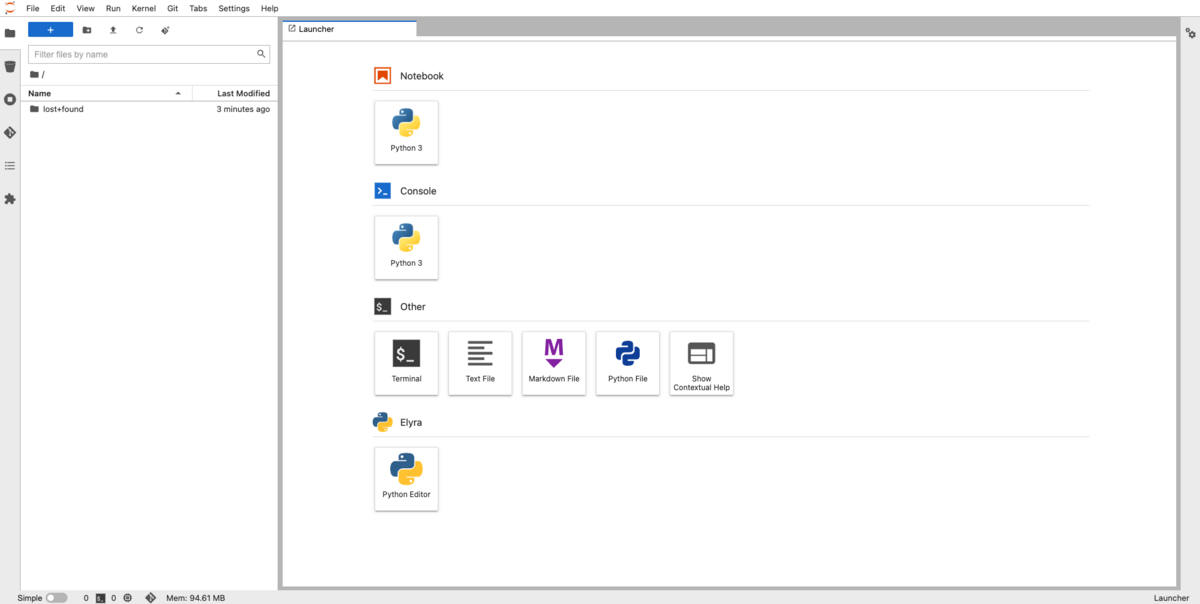The width and height of the screenshot is (1200, 604).
Task: Open the property inspector gear on right sidebar
Action: pyautogui.click(x=1190, y=33)
